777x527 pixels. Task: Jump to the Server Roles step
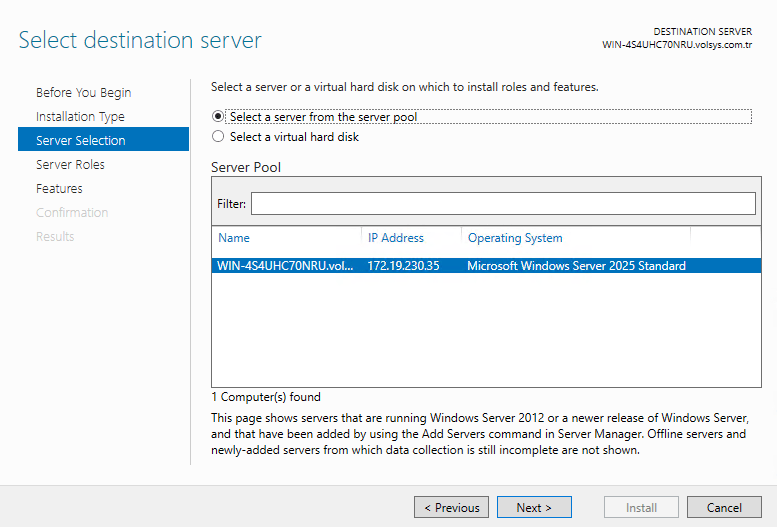70,165
